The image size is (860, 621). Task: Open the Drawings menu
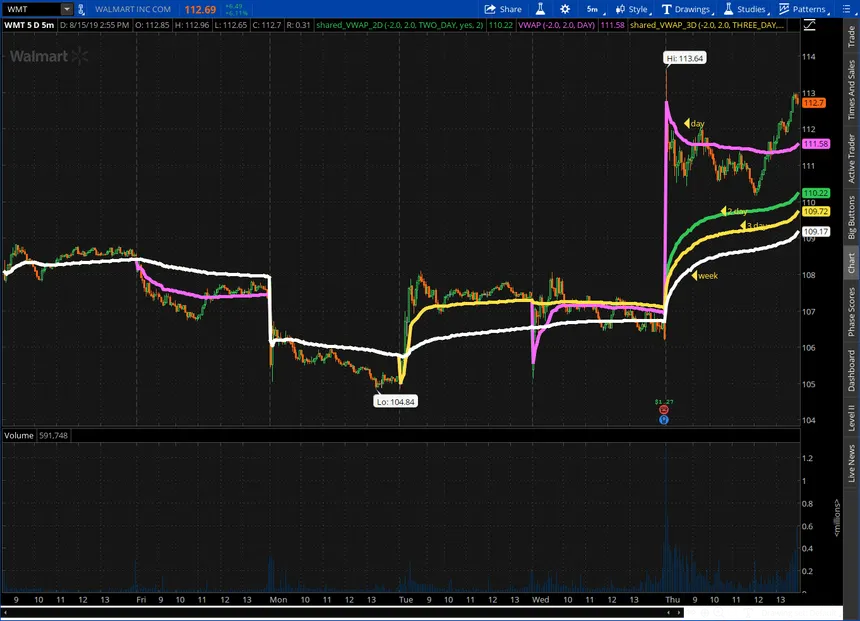tap(687, 9)
